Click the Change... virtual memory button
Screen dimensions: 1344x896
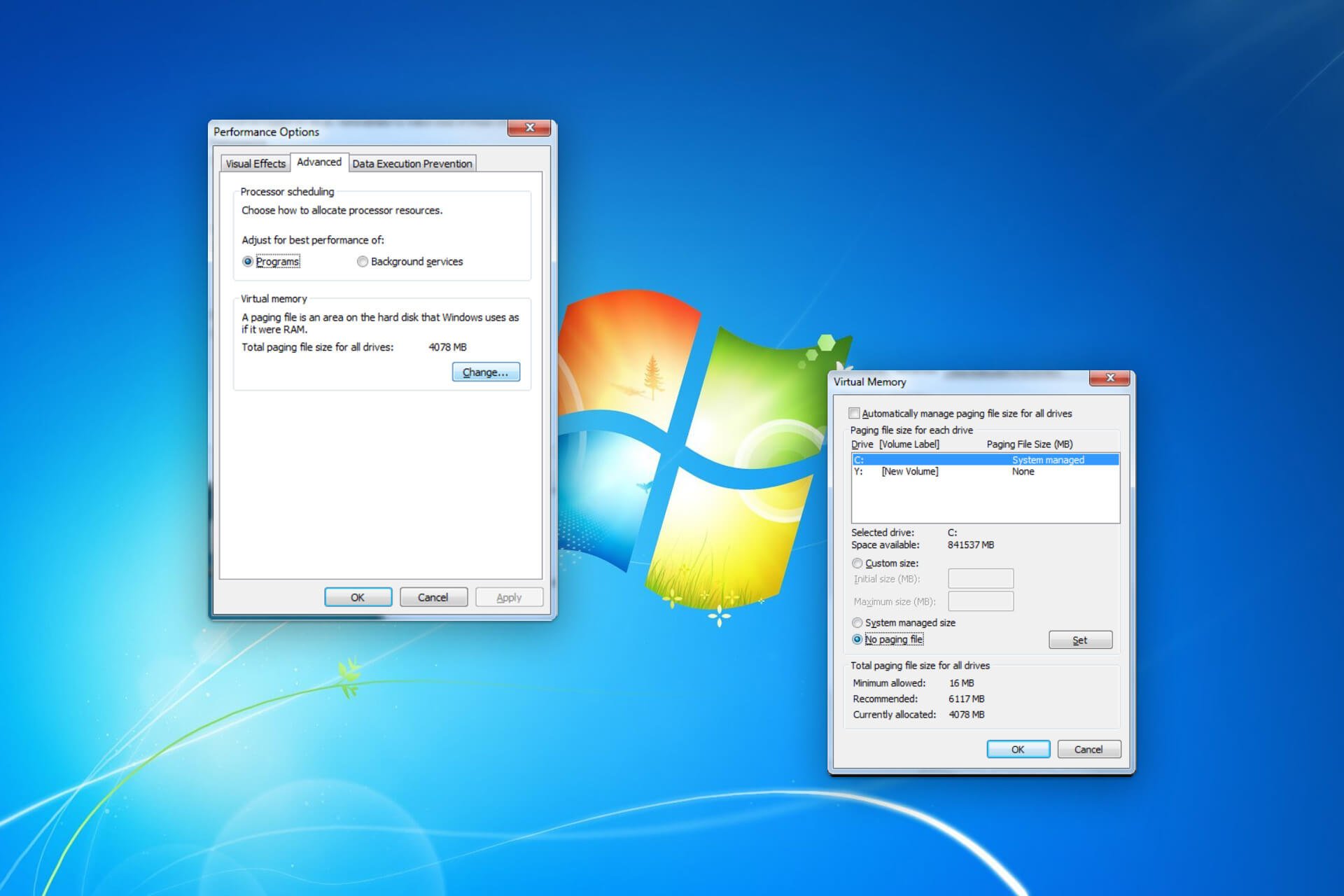(486, 372)
